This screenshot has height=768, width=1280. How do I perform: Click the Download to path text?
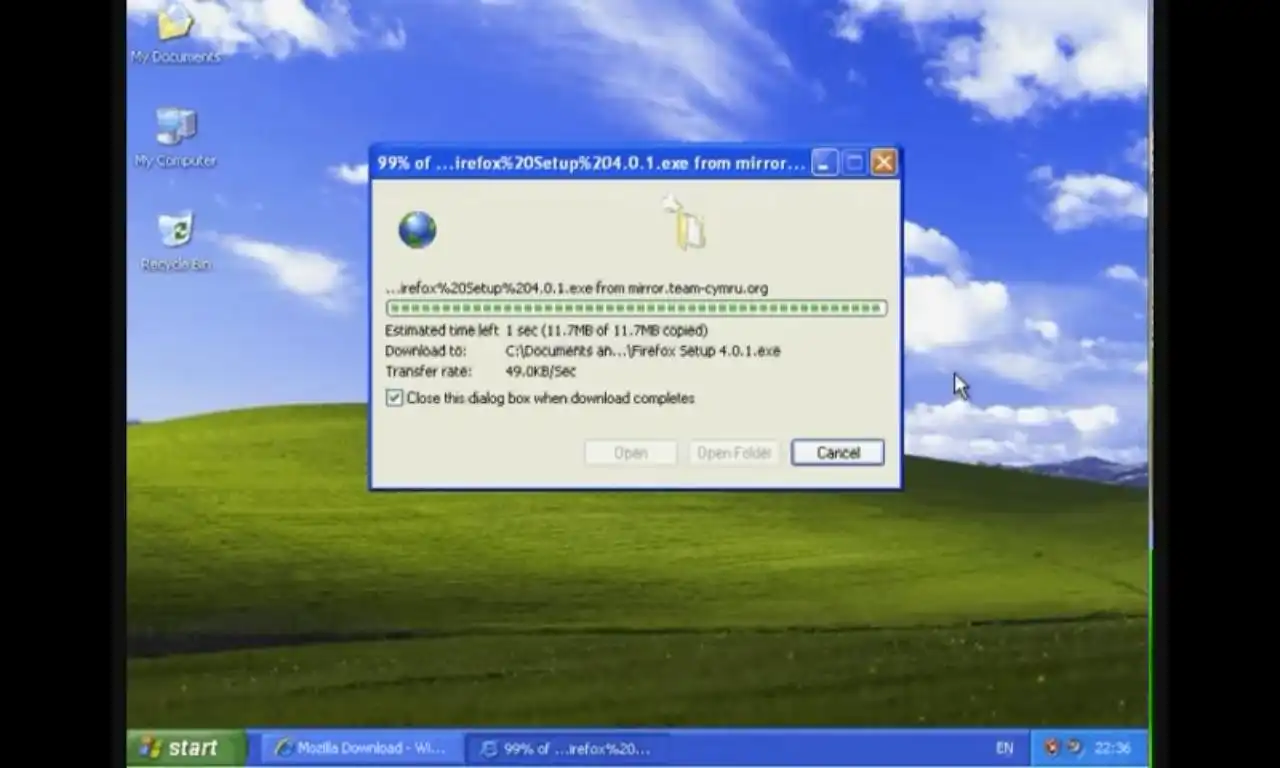pyautogui.click(x=643, y=351)
